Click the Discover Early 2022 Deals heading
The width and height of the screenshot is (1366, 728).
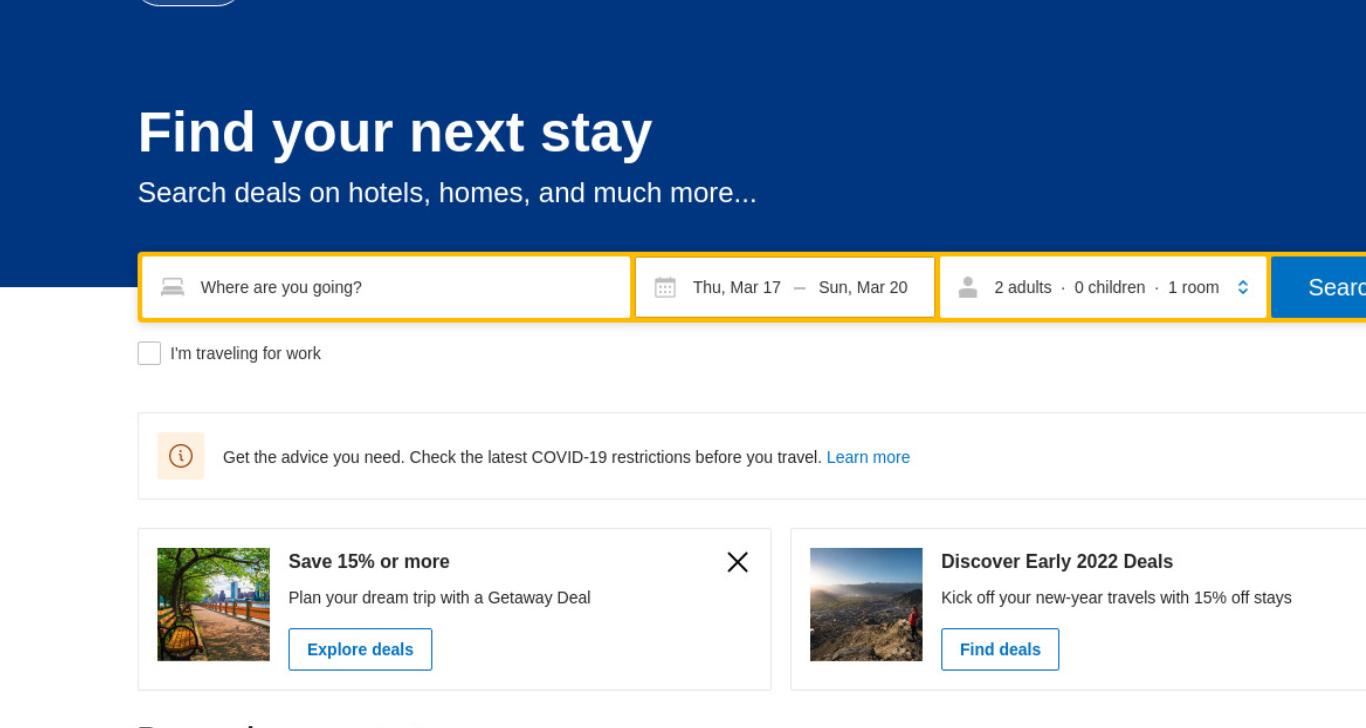pos(1057,561)
